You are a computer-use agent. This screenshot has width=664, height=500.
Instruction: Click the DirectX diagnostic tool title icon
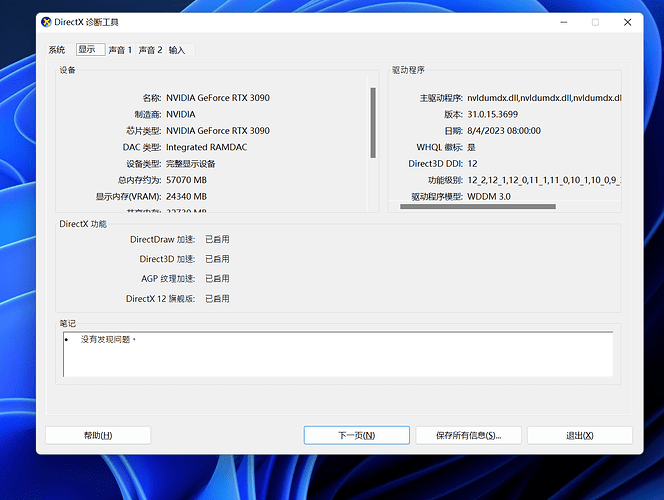click(46, 22)
